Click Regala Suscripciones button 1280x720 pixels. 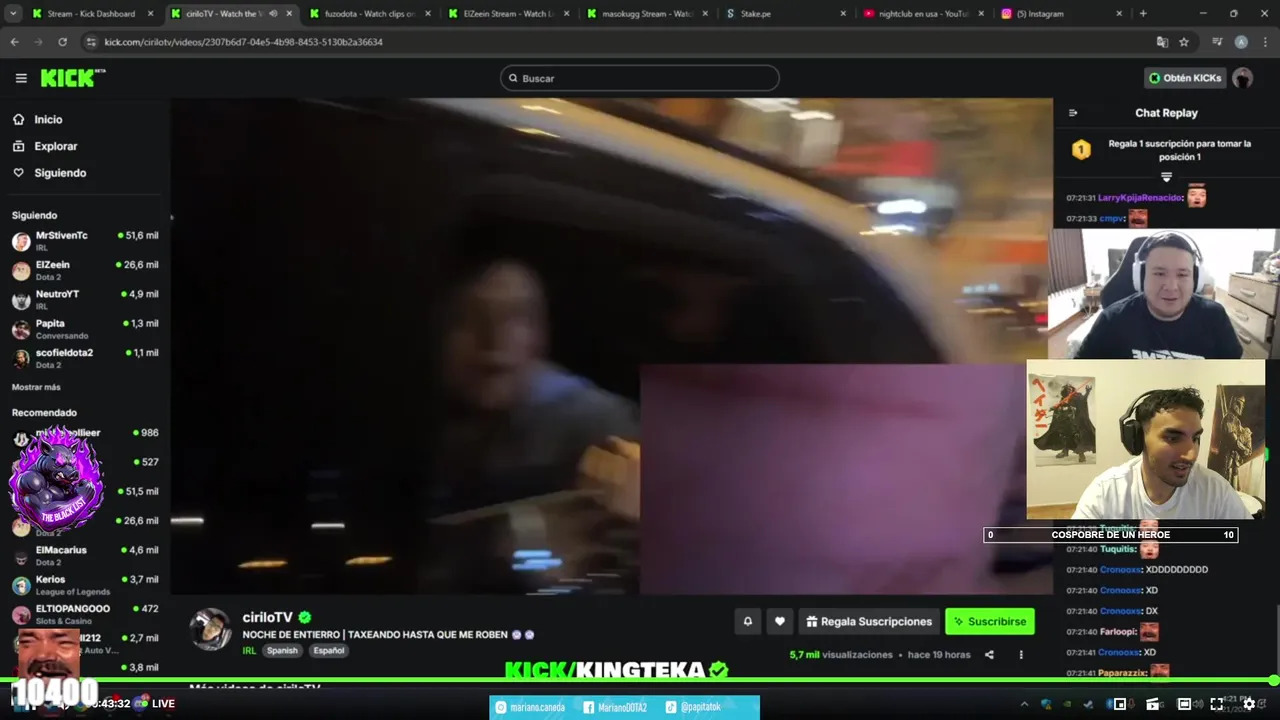click(x=869, y=621)
